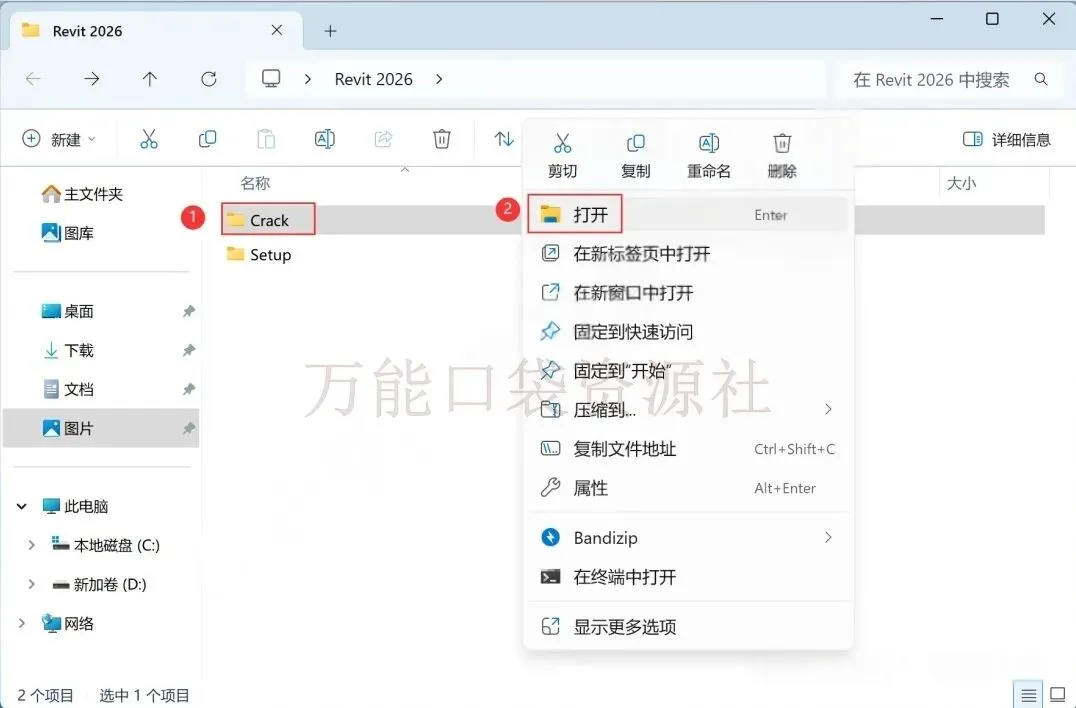Choose 在新标签页中打开
The image size is (1076, 708).
(x=688, y=254)
